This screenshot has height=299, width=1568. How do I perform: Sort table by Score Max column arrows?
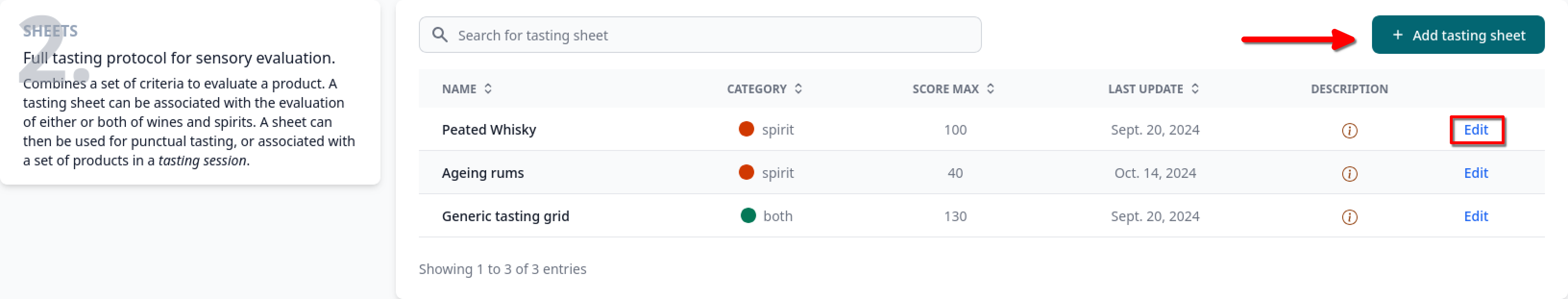click(991, 89)
